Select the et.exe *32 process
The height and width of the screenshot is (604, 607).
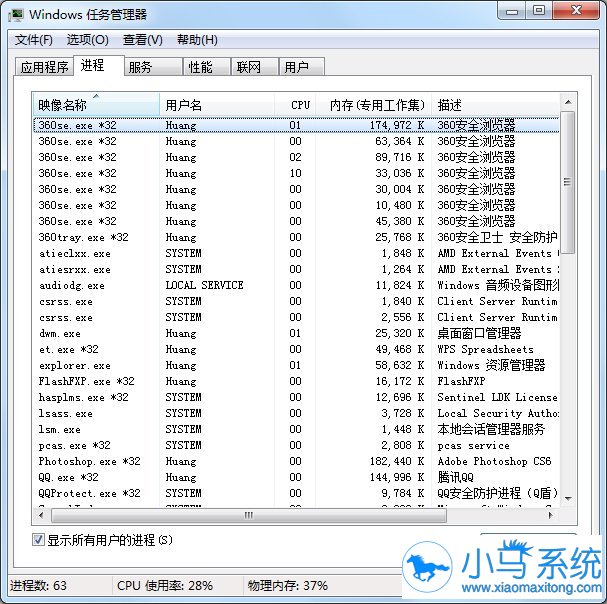click(296, 349)
